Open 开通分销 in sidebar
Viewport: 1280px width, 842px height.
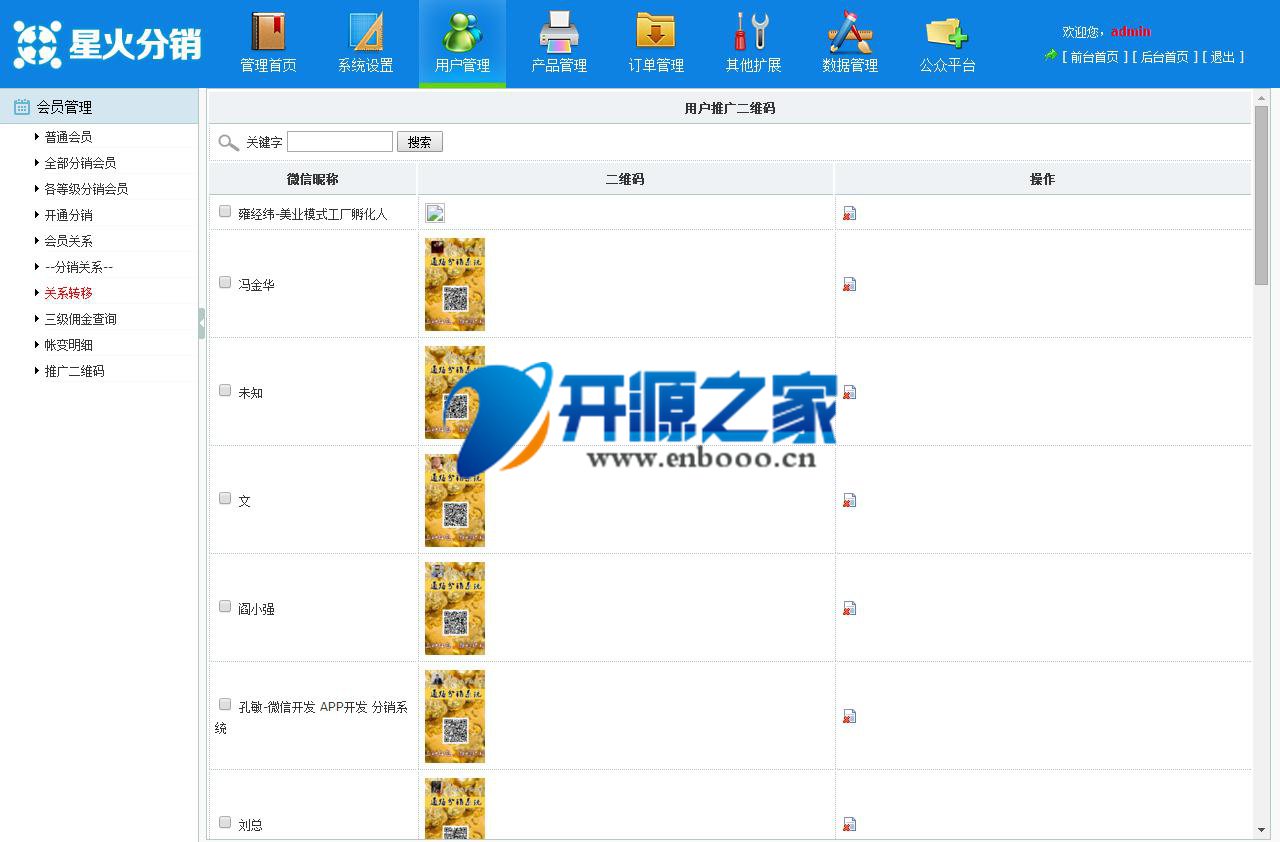tap(68, 215)
